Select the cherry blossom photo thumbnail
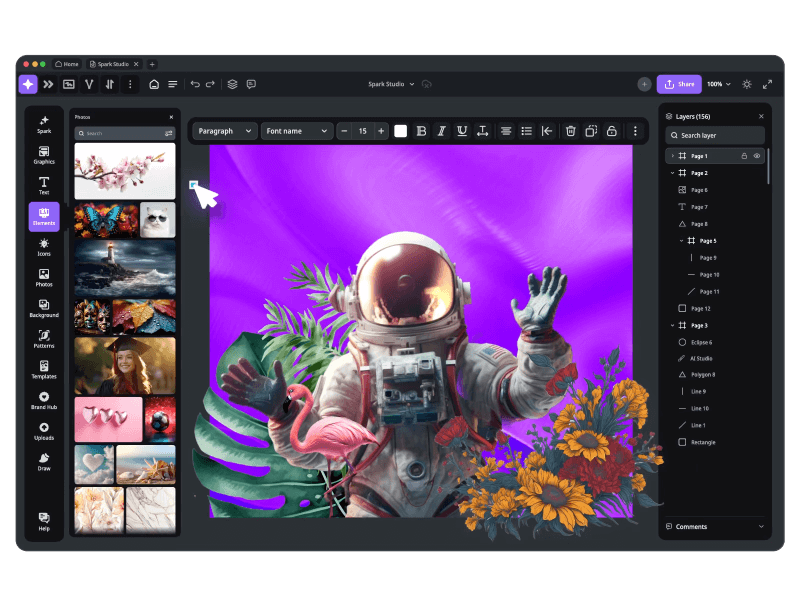Image resolution: width=800 pixels, height=600 pixels. [x=125, y=171]
